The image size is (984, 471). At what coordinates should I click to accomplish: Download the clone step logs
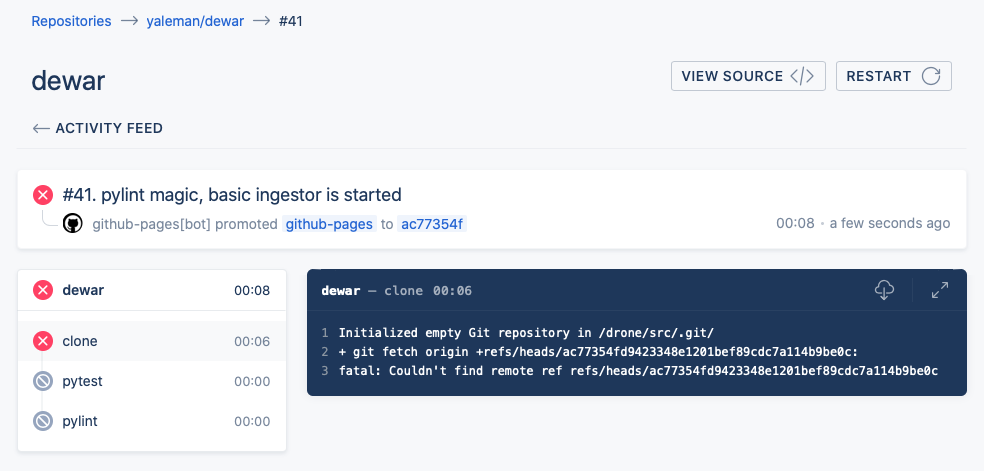point(884,290)
